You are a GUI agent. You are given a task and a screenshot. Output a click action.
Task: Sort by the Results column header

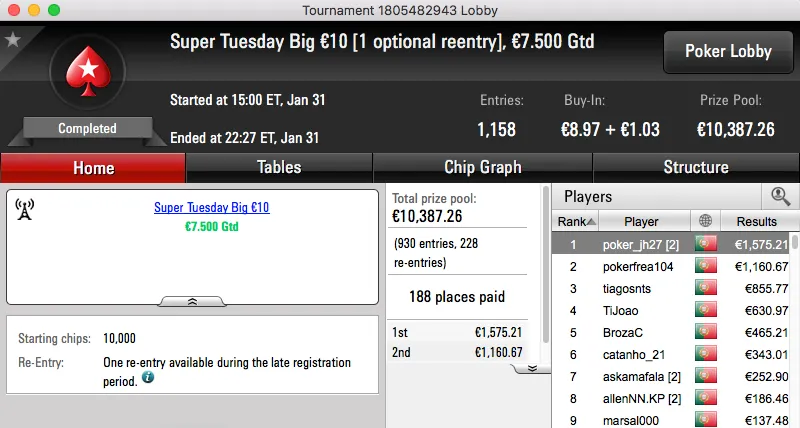pyautogui.click(x=756, y=221)
